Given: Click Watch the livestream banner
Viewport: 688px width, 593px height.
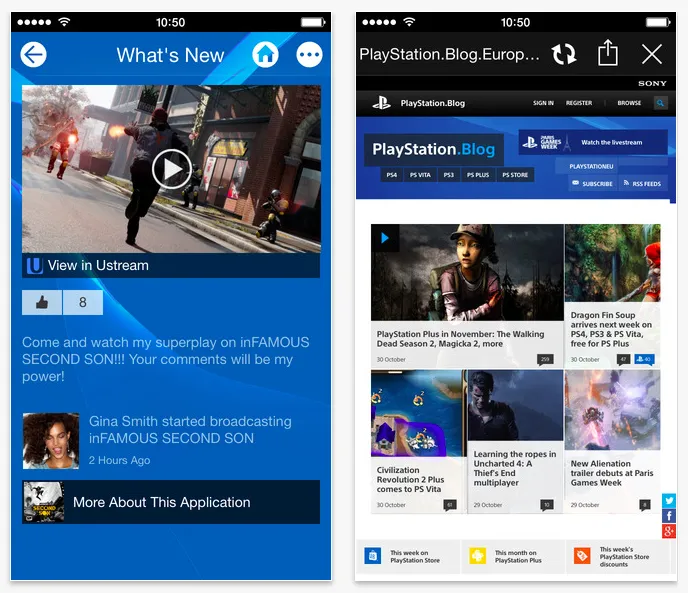Looking at the screenshot, I should tap(593, 142).
